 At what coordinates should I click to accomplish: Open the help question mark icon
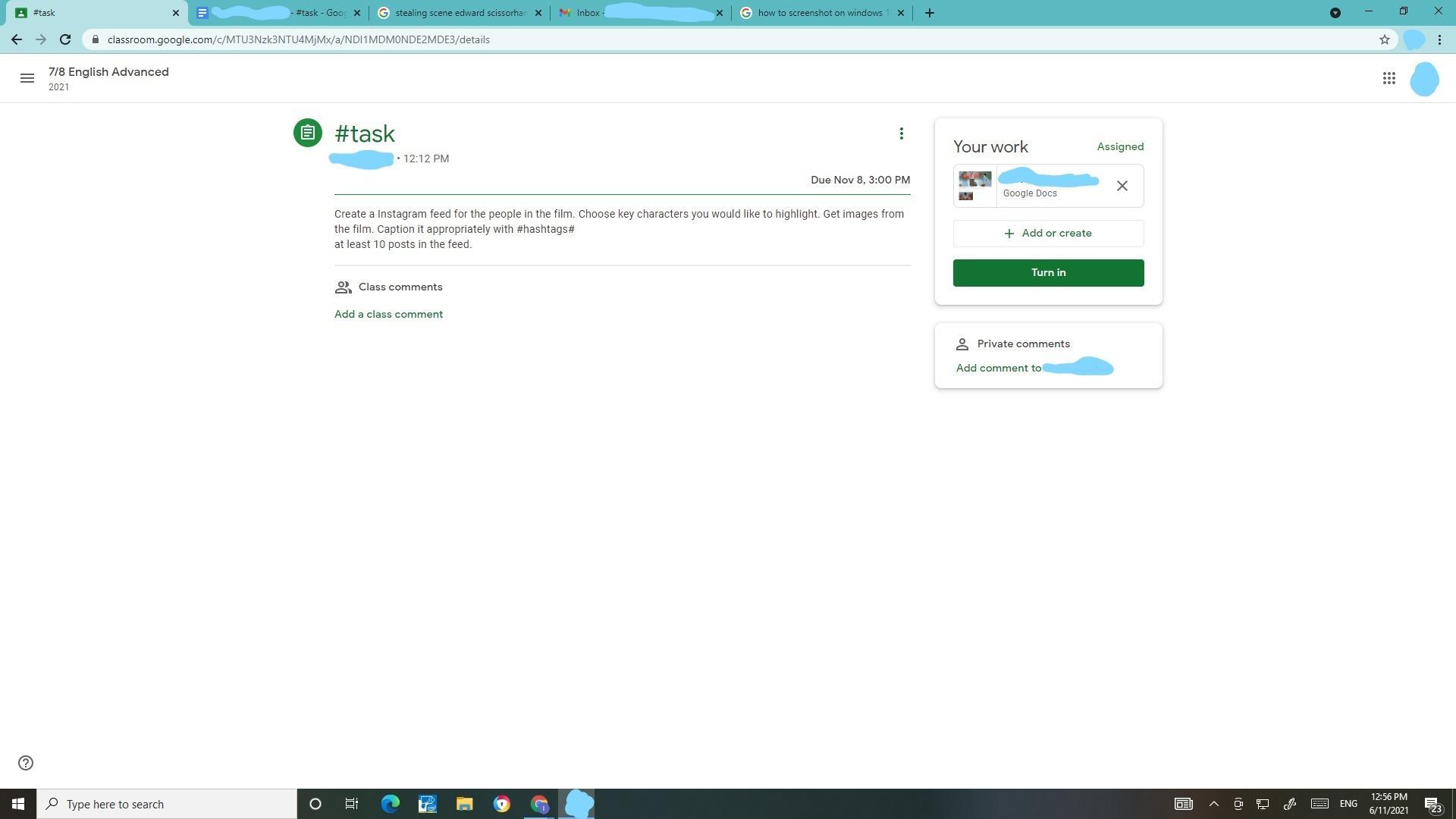tap(26, 763)
